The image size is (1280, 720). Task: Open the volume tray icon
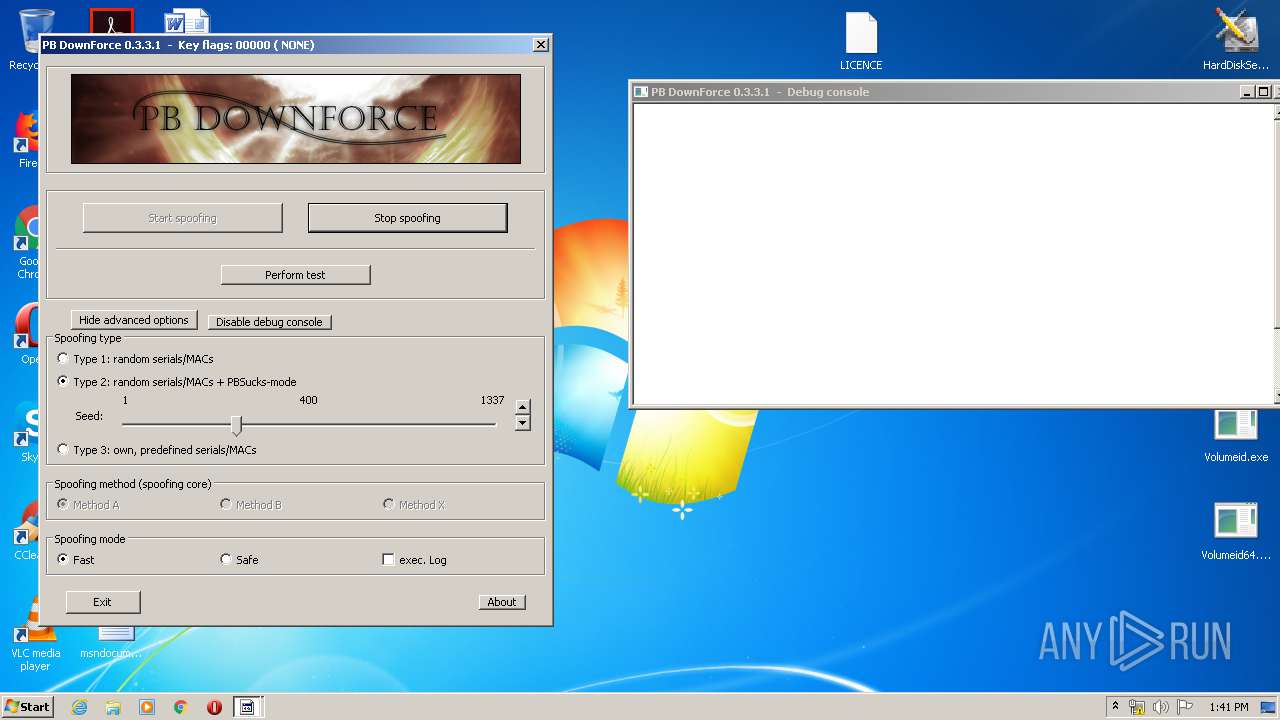[x=1161, y=707]
